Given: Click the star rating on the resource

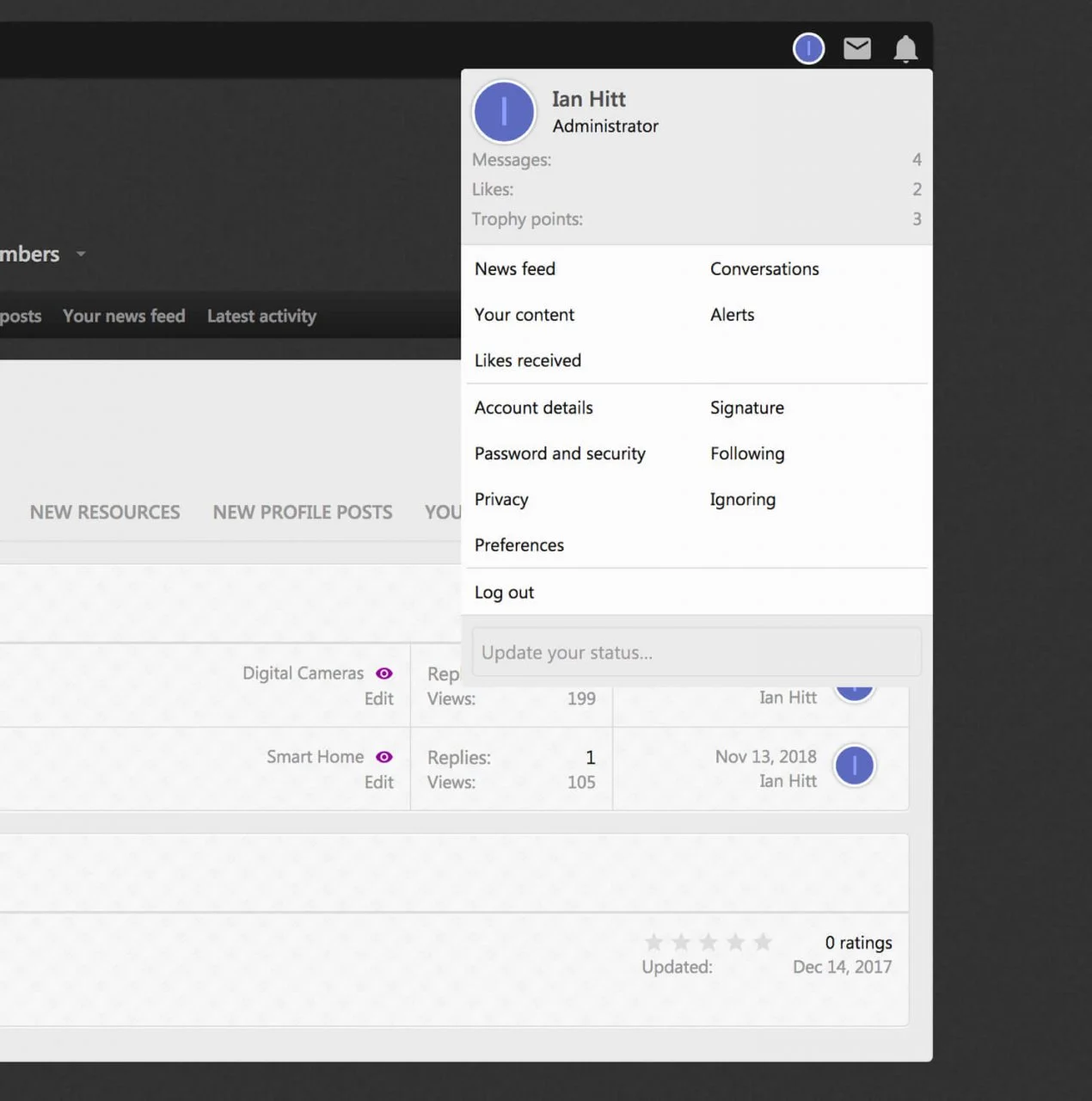Looking at the screenshot, I should [x=708, y=943].
